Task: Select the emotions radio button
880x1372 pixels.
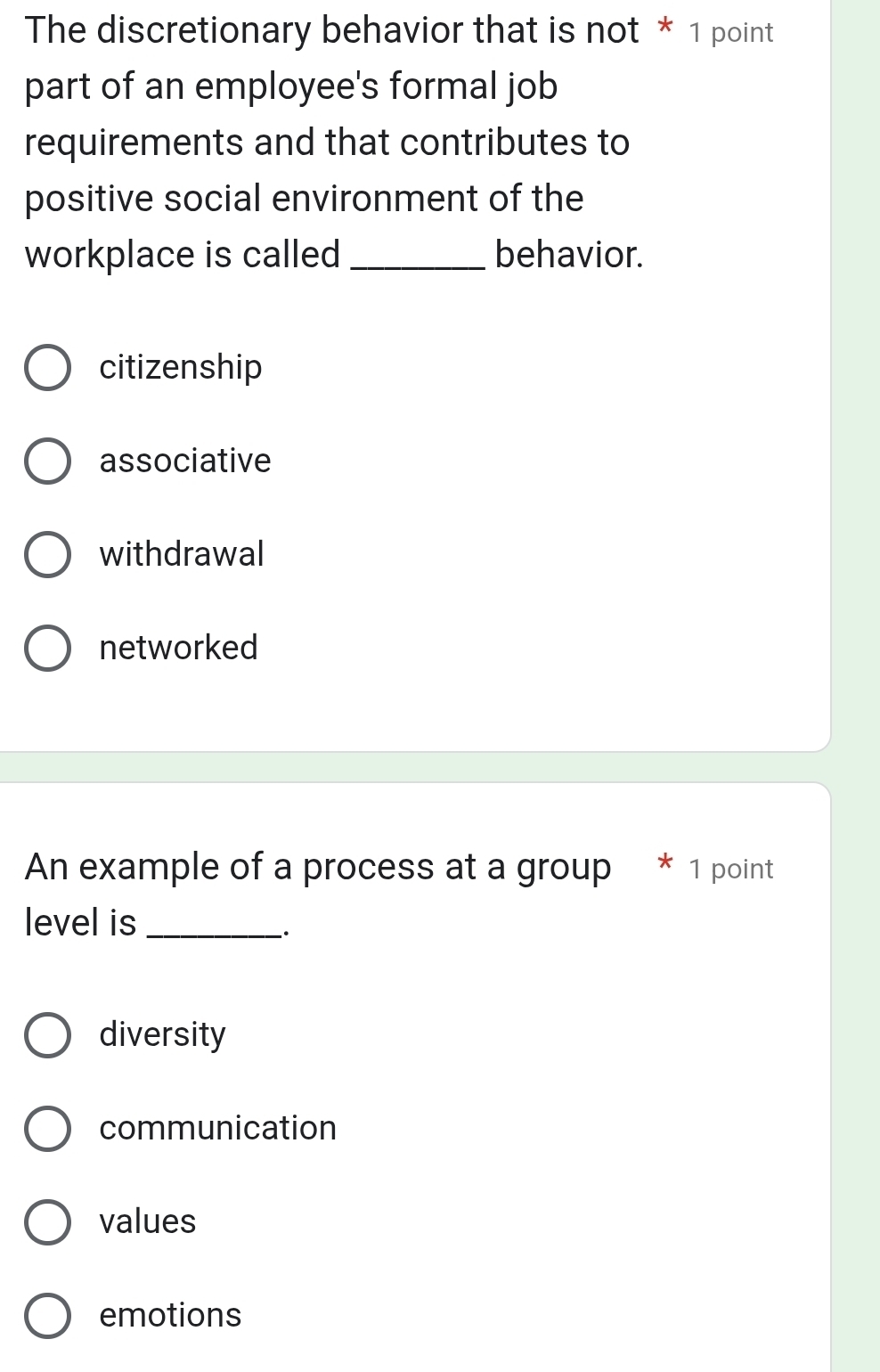Action: click(x=47, y=1316)
